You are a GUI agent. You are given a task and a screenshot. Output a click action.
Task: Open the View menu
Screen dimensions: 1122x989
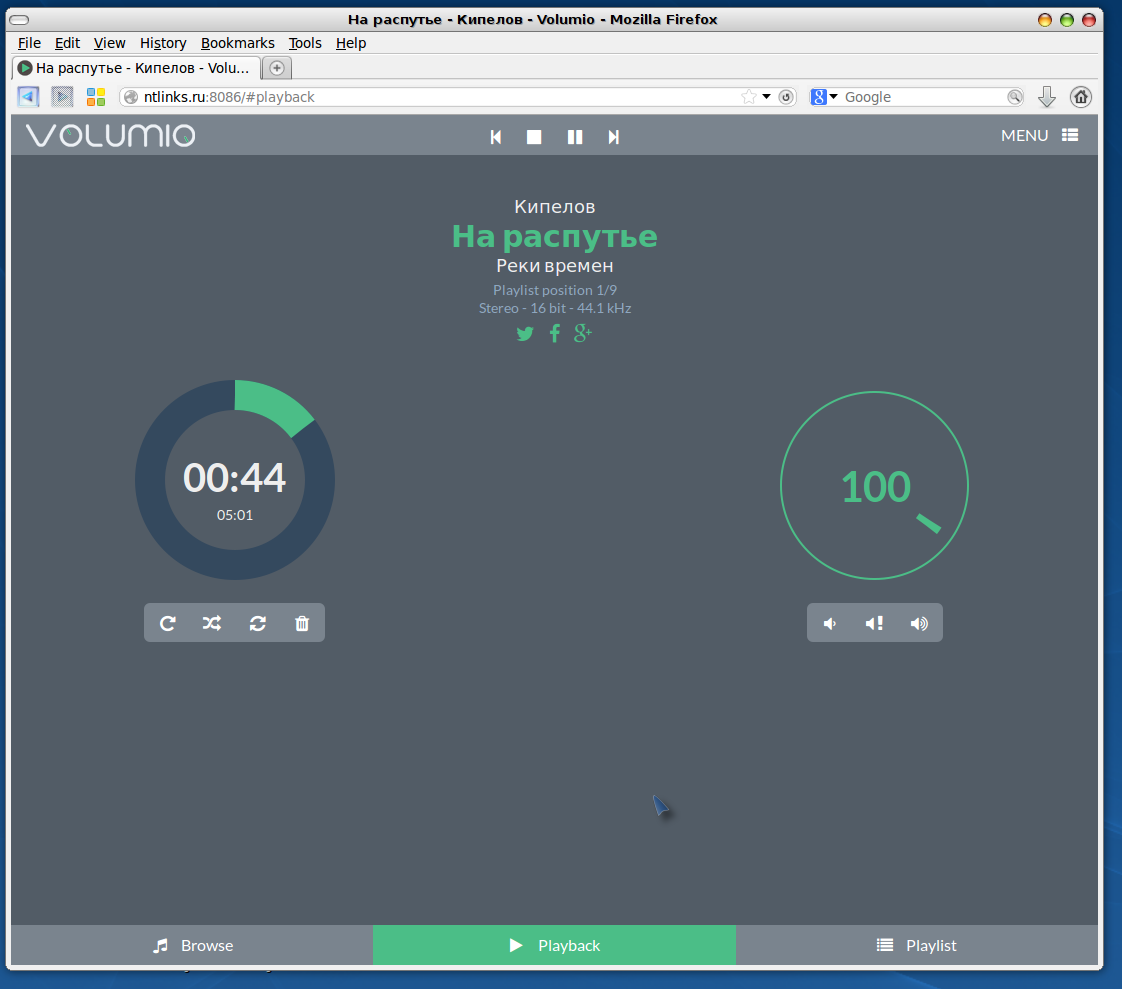(109, 43)
